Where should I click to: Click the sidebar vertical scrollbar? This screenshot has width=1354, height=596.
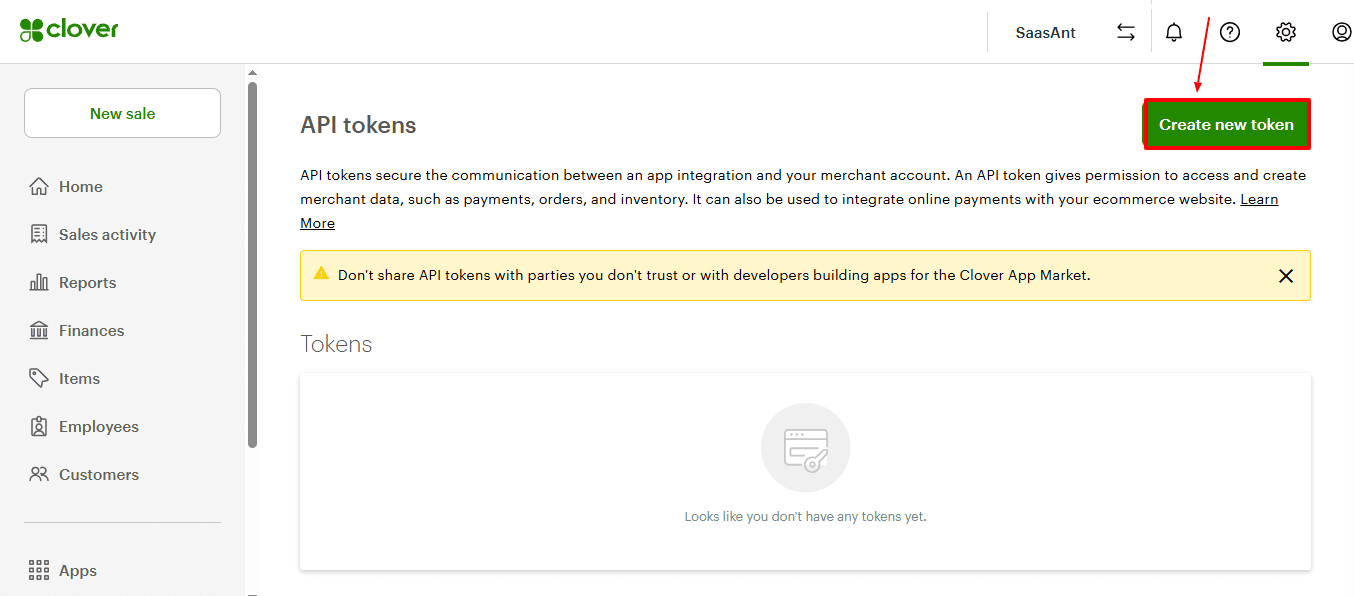[x=252, y=265]
